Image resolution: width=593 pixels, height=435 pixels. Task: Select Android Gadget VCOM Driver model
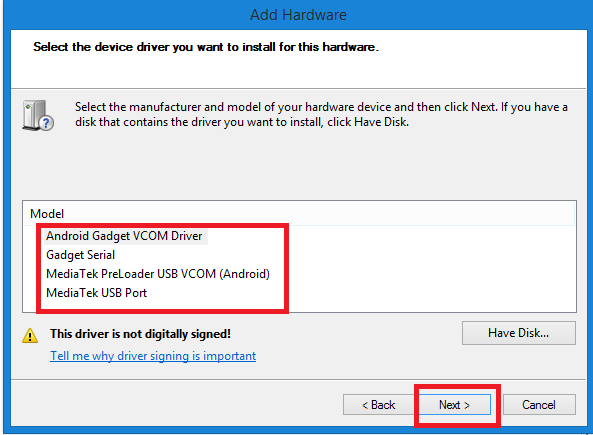click(124, 236)
